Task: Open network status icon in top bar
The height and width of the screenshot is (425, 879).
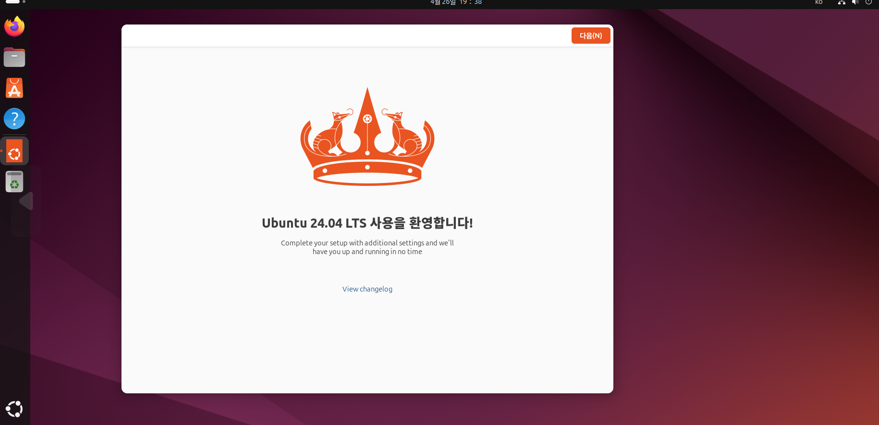Action: coord(841,2)
